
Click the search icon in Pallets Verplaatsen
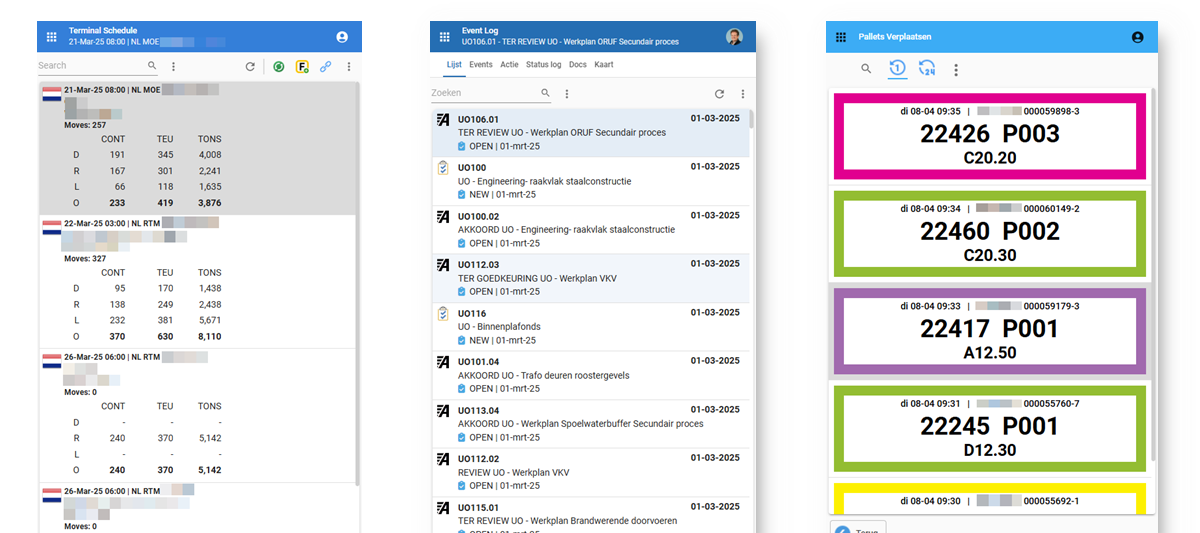coord(866,69)
